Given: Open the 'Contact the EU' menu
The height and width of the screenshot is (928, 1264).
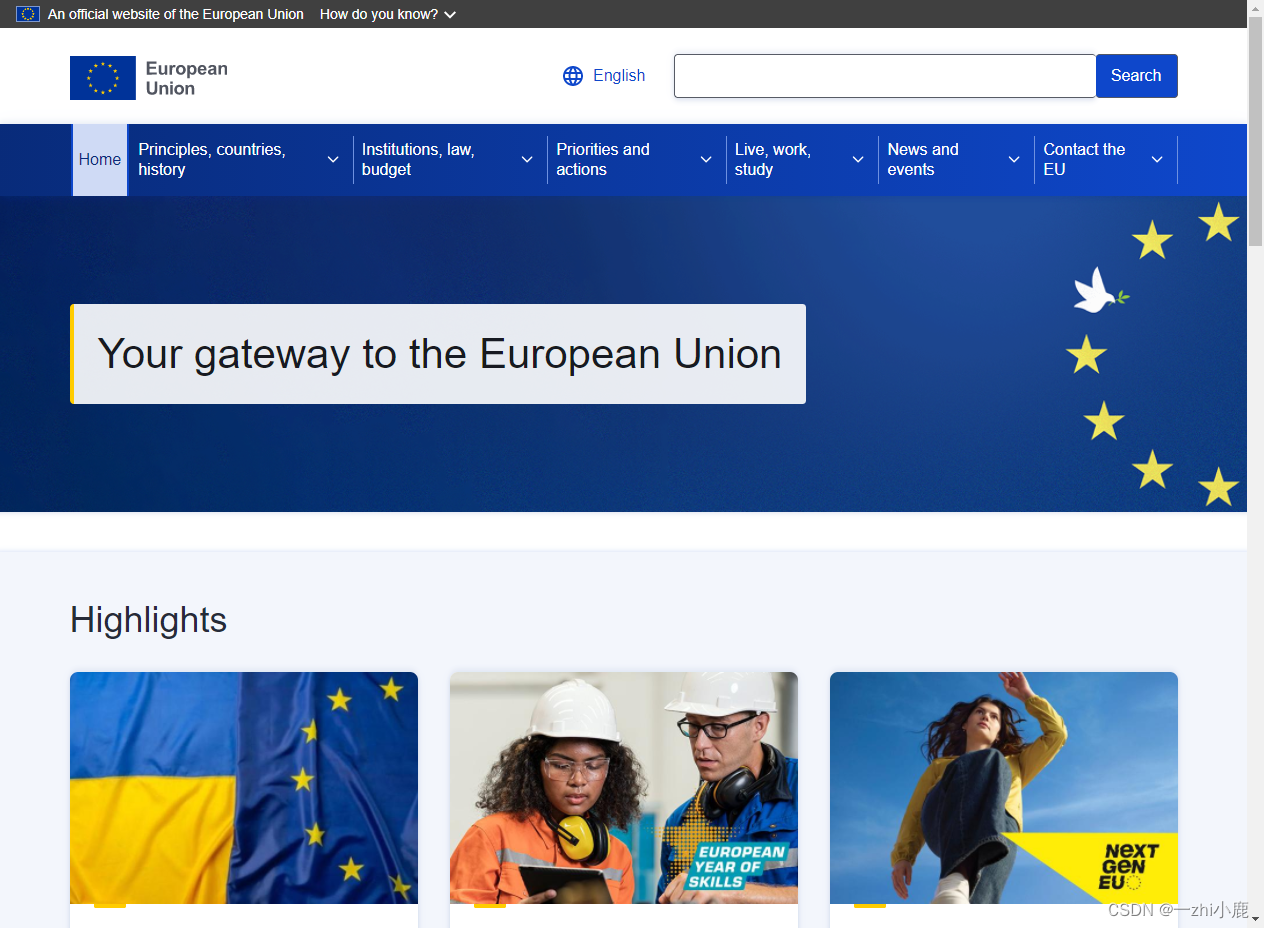Looking at the screenshot, I should click(x=1105, y=160).
